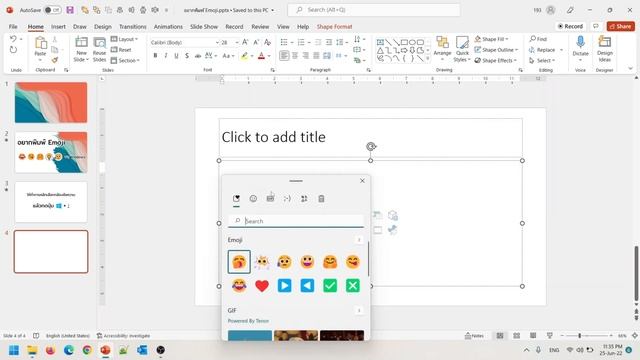Click Clear All Formatting icon
This screenshot has height=360, width=640.
pyautogui.click(x=267, y=42)
